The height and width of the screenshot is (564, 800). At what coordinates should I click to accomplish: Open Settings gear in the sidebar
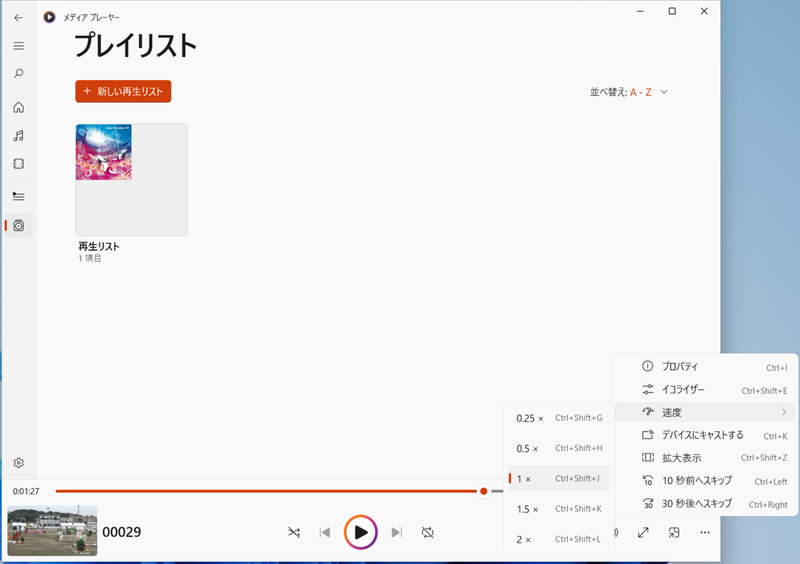click(x=18, y=463)
